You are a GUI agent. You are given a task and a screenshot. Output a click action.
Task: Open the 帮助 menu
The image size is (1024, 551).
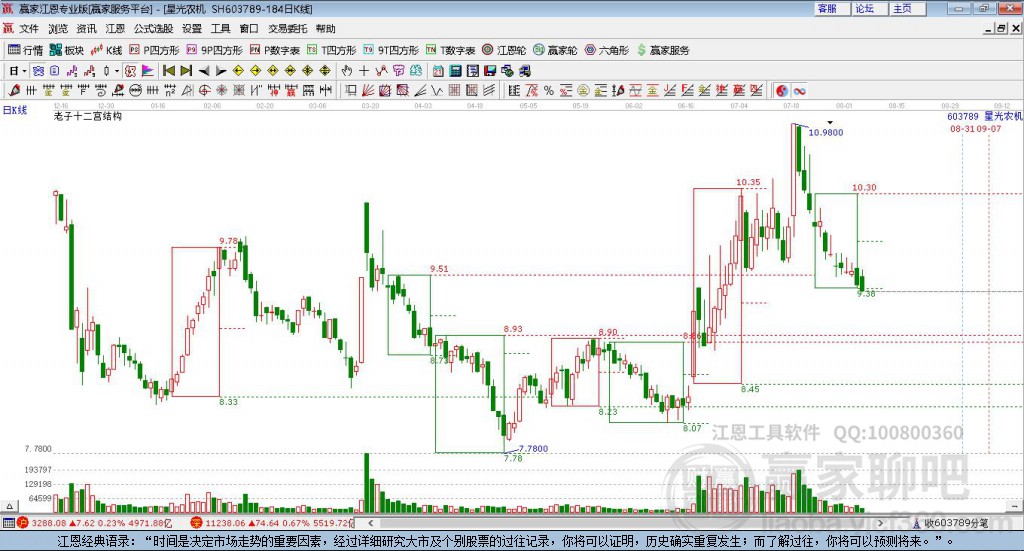[x=325, y=29]
